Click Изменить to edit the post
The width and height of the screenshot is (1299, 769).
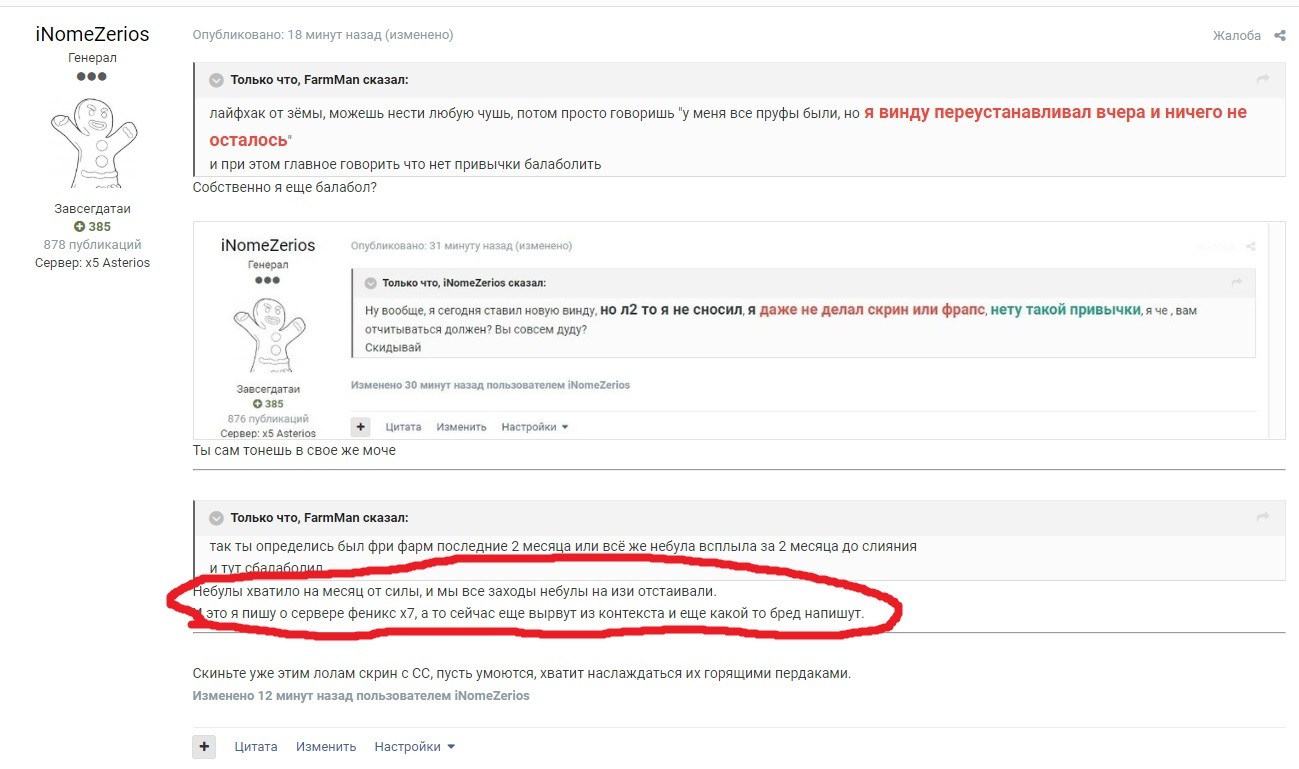coord(325,746)
